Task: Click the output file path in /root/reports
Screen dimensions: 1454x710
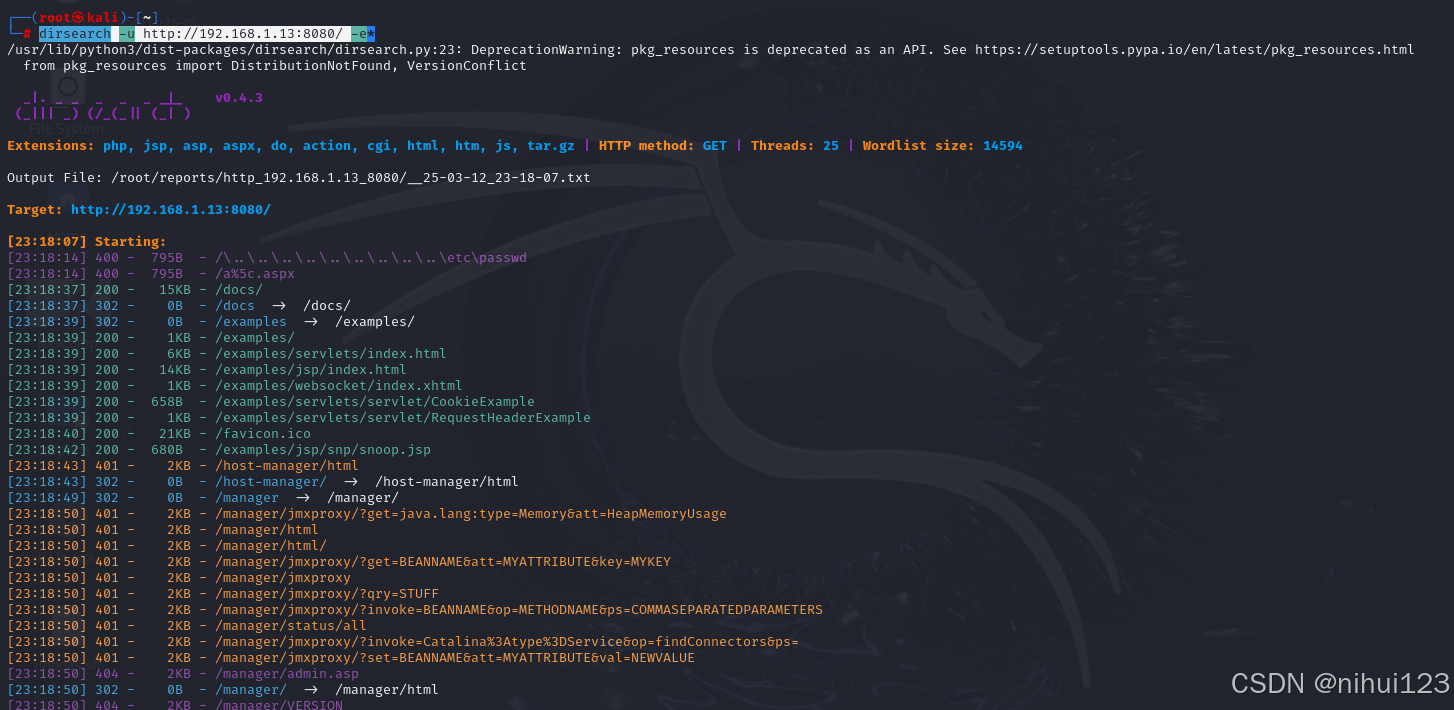Action: click(350, 178)
